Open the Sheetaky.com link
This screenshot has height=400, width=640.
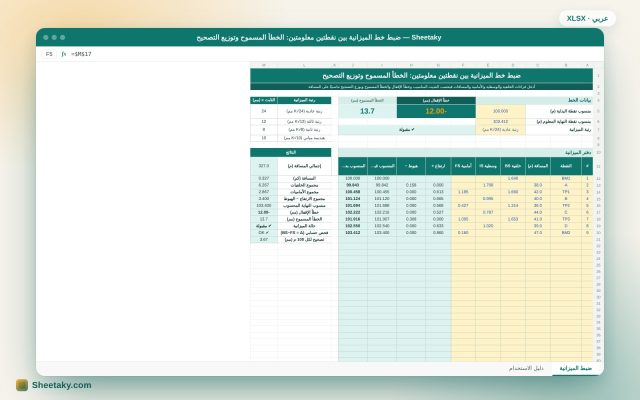pyautogui.click(x=62, y=385)
